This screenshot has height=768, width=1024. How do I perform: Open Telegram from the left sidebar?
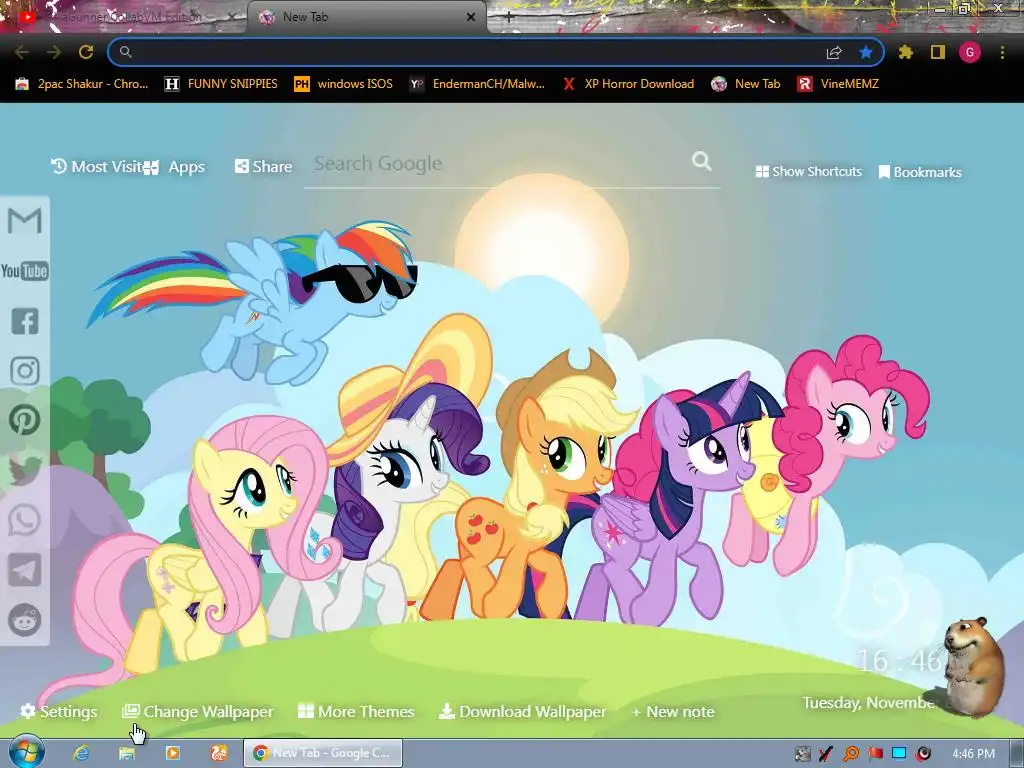[x=25, y=570]
